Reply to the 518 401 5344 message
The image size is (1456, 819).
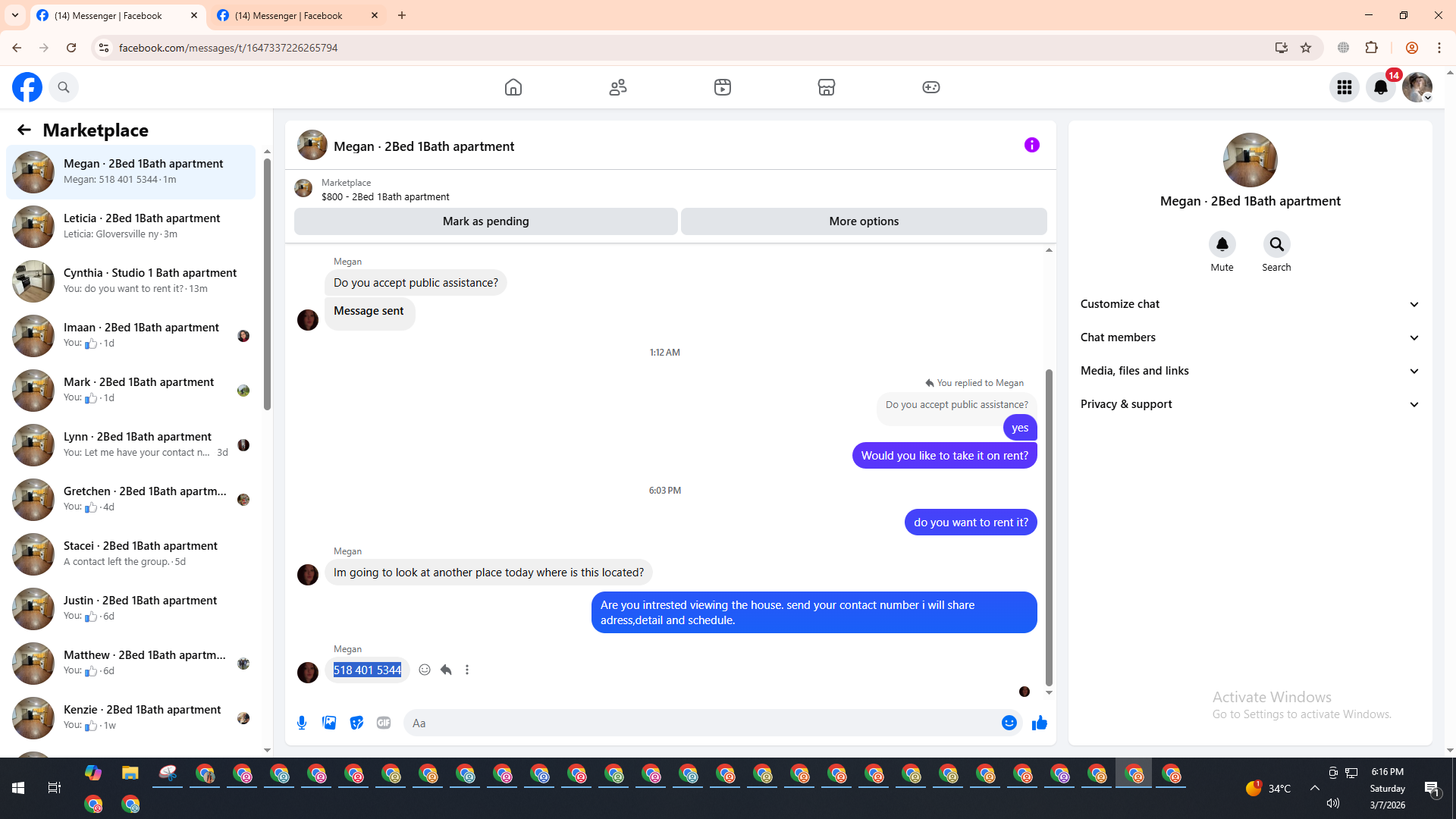pos(446,670)
